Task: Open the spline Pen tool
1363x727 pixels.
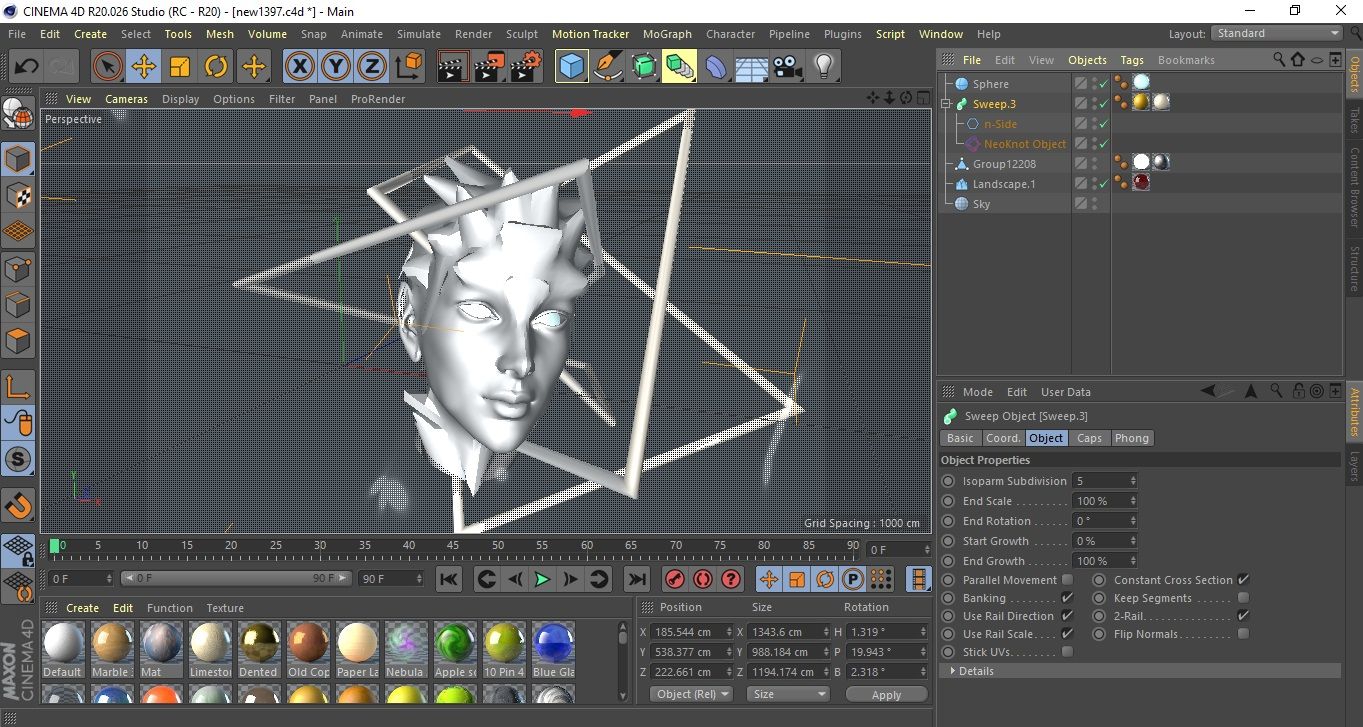Action: pos(608,67)
